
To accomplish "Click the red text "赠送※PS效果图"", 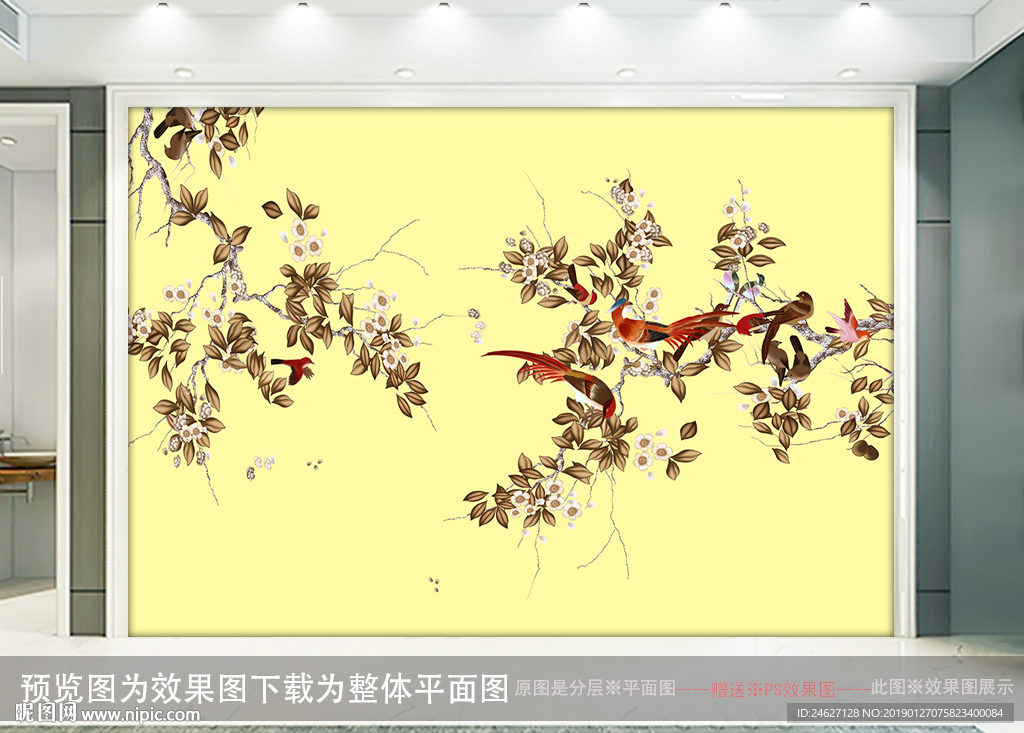I will [x=773, y=689].
